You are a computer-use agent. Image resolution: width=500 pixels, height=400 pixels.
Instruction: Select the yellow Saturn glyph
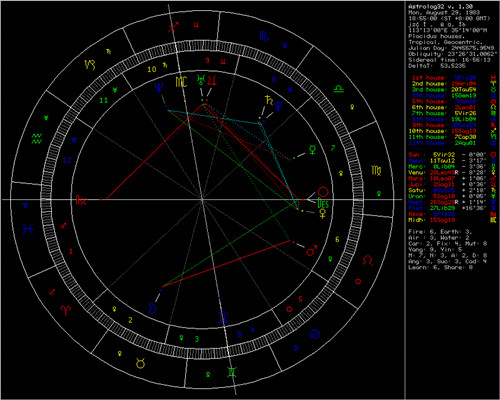coord(268,100)
